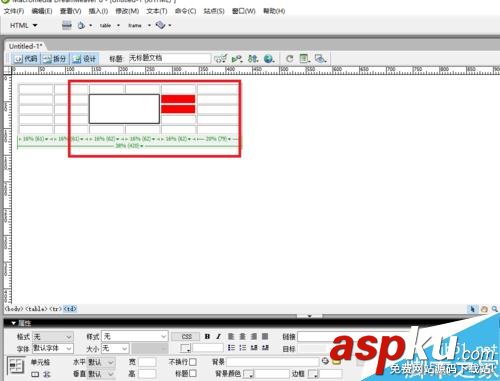Open the 字体 font dropdown
The image size is (500, 381).
(53, 349)
